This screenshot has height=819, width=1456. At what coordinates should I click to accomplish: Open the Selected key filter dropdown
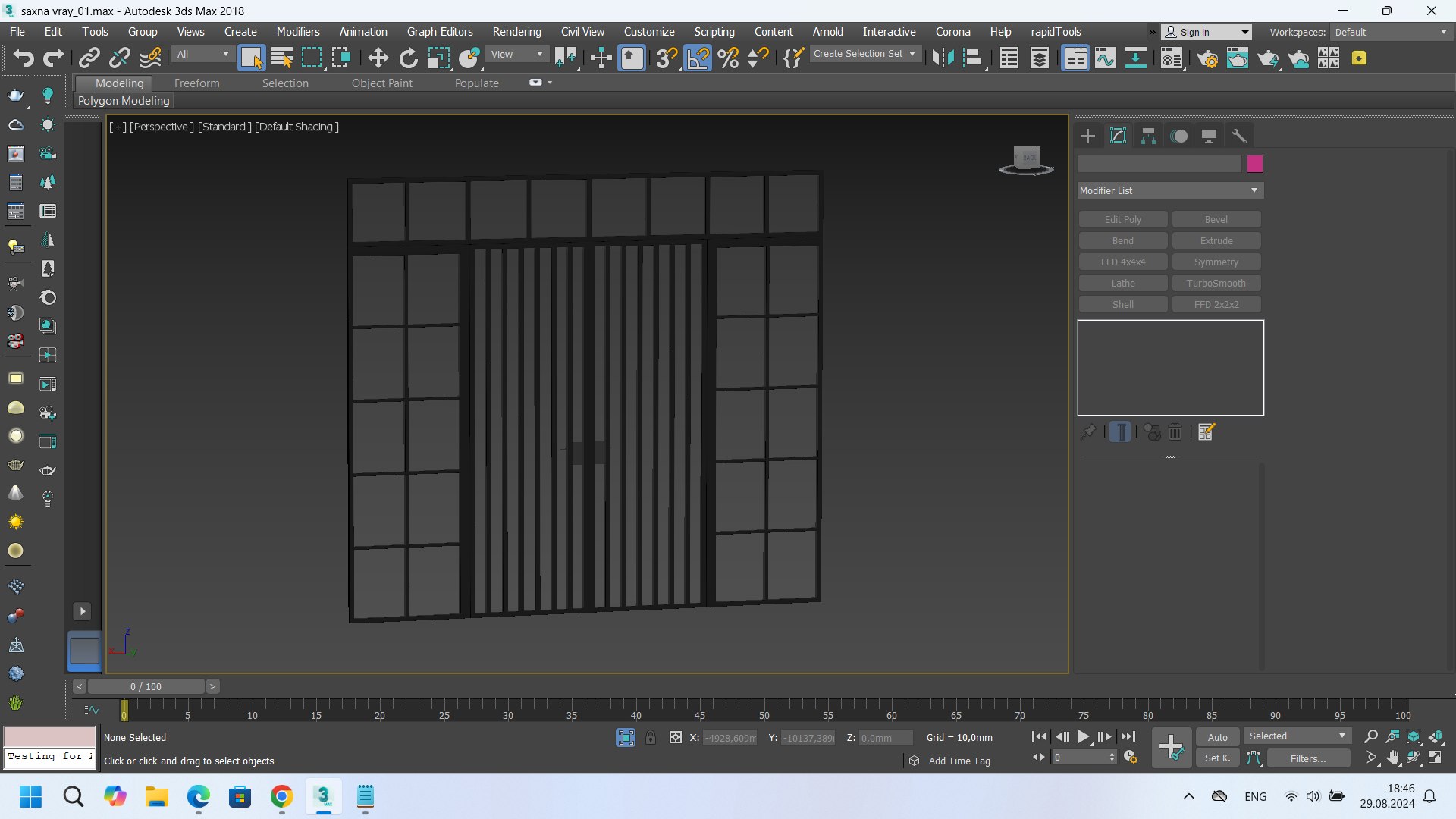click(1298, 736)
